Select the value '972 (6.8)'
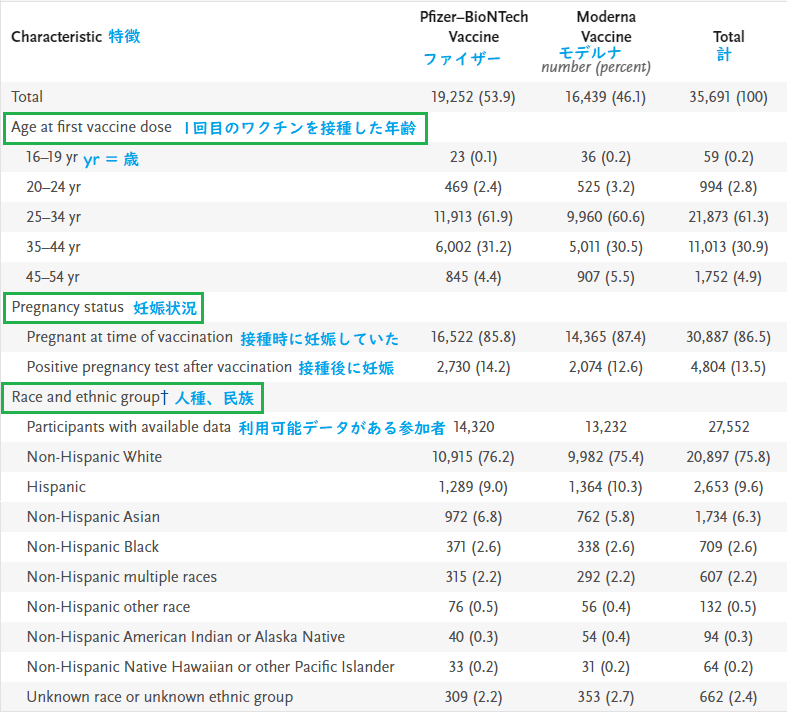The height and width of the screenshot is (714, 787). tap(473, 517)
